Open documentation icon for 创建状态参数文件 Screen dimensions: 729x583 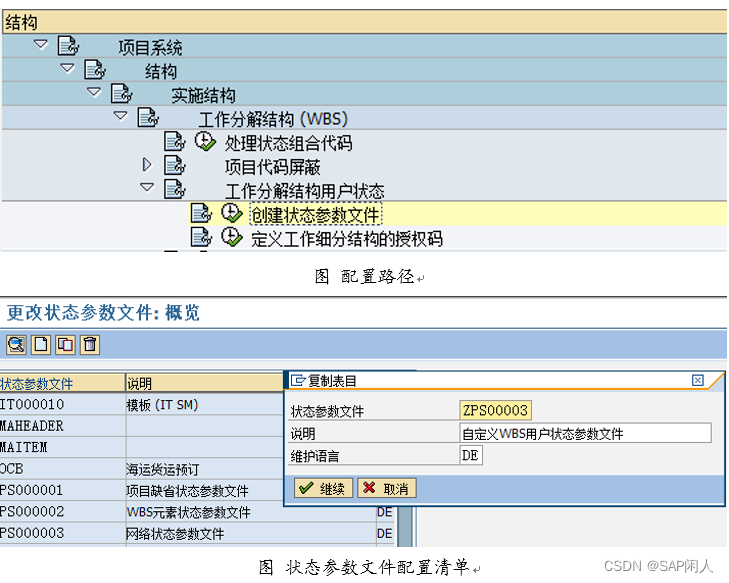point(201,213)
